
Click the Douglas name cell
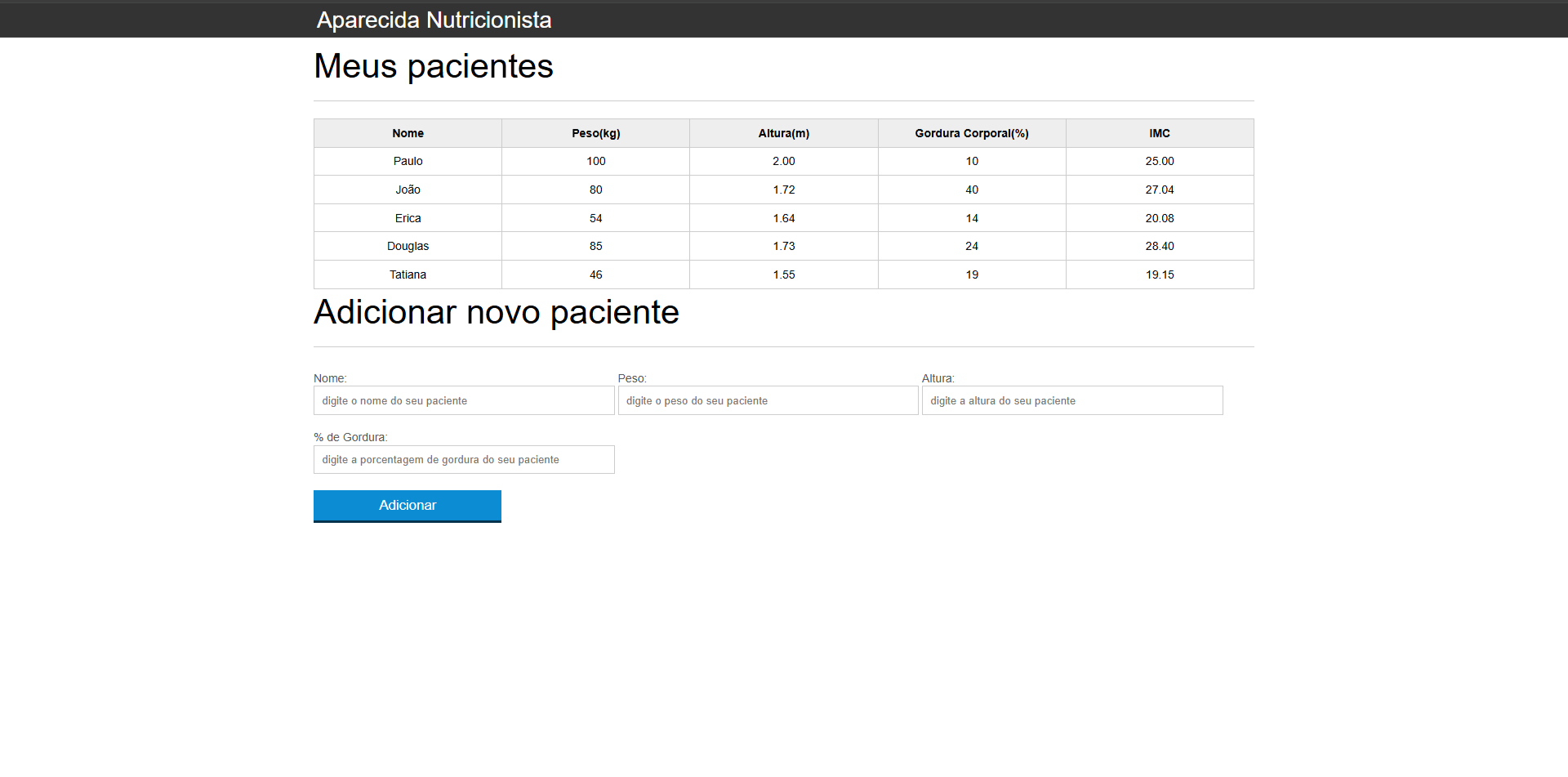click(x=408, y=246)
